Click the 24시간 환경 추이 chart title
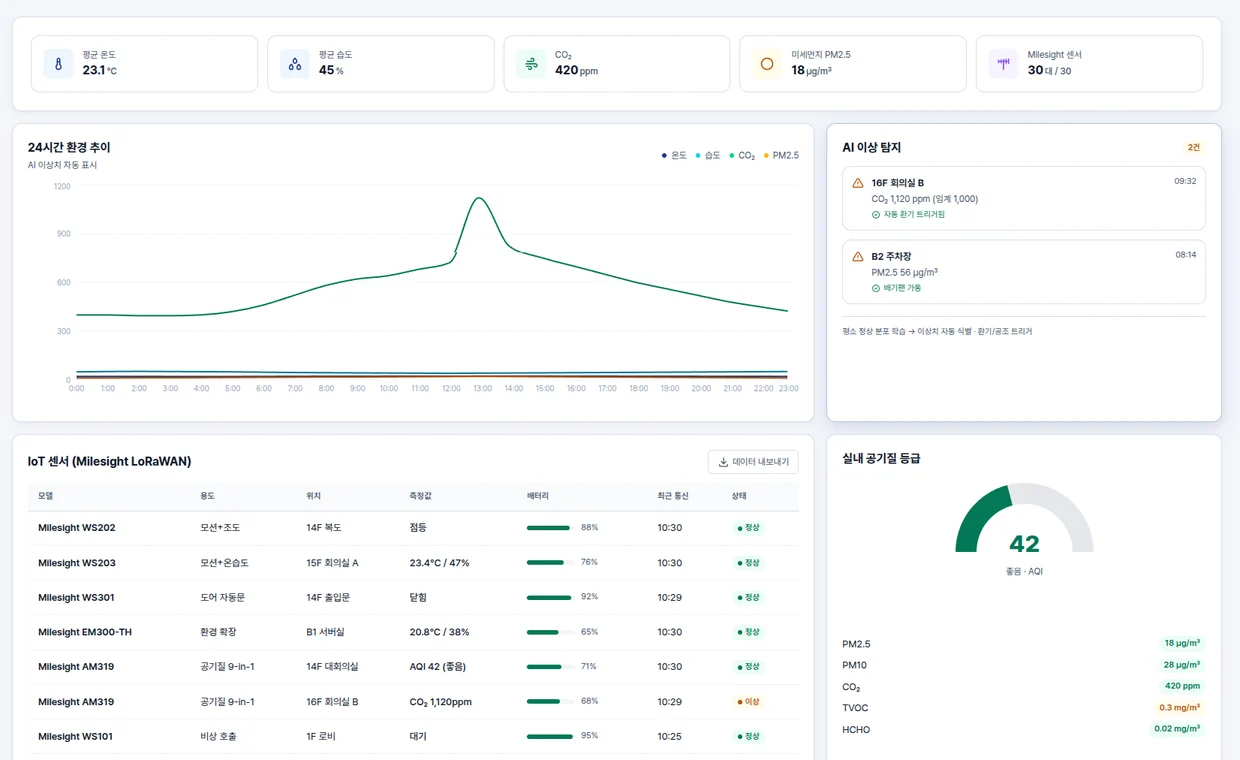The width and height of the screenshot is (1240, 760). pos(69,147)
